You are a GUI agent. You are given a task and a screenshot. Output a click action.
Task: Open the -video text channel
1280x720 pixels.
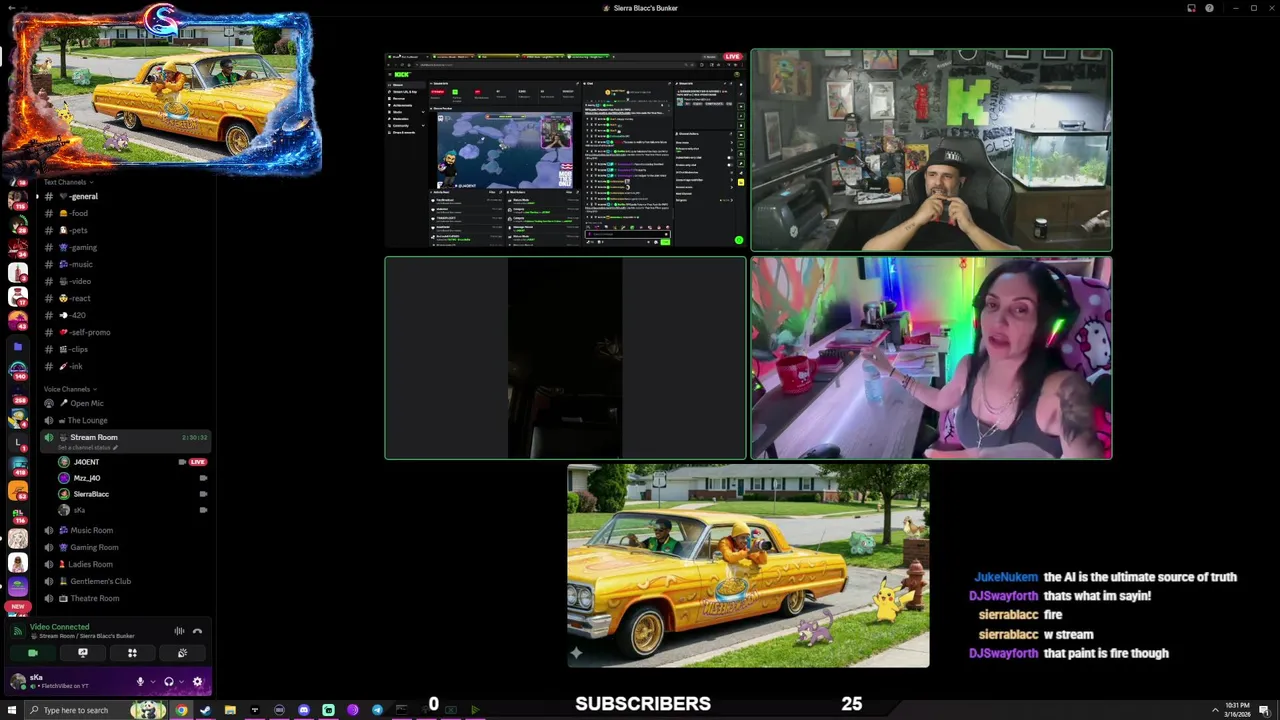125,281
